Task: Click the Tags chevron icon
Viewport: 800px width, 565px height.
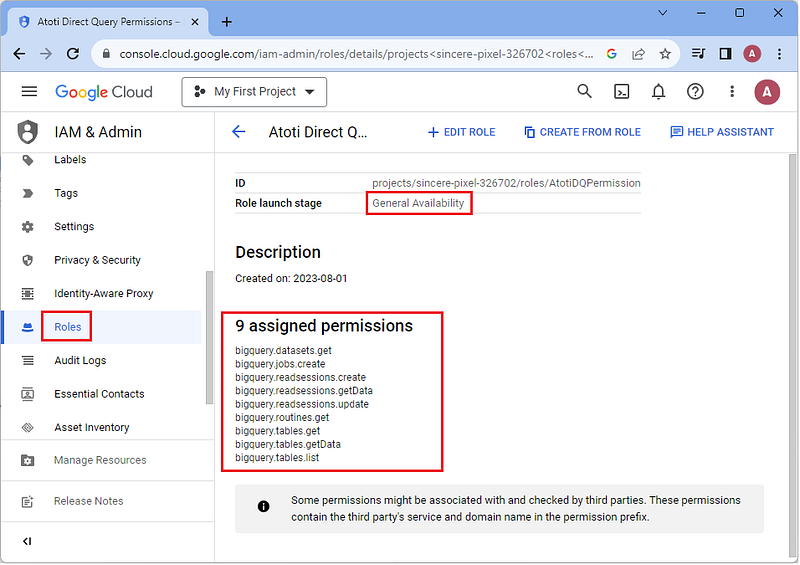Action: pos(28,193)
